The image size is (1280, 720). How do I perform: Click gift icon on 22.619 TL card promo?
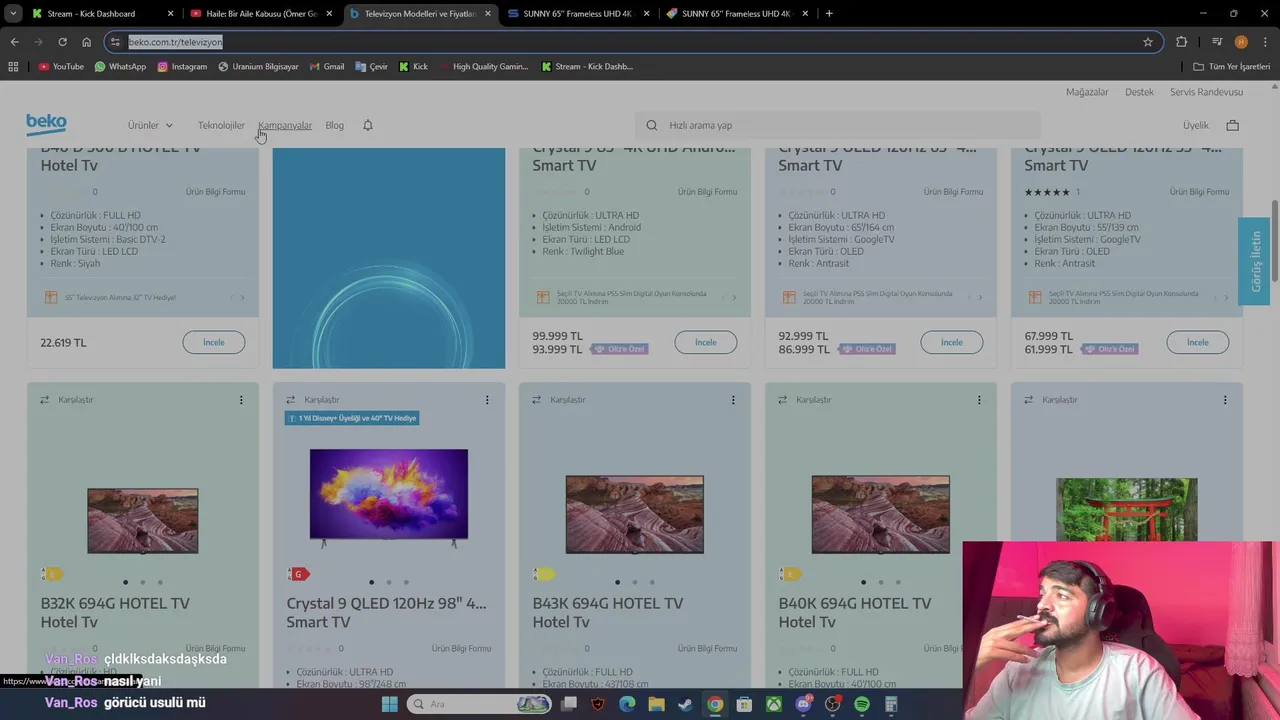[51, 297]
